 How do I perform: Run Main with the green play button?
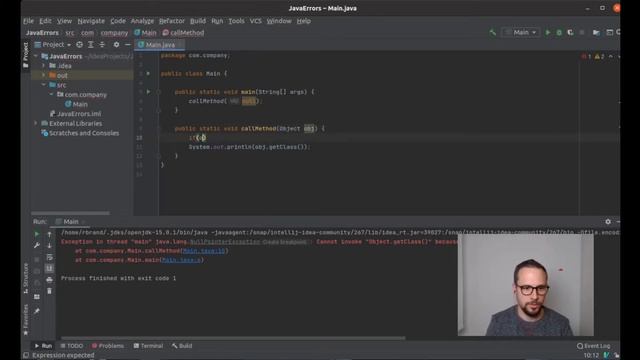[x=548, y=33]
